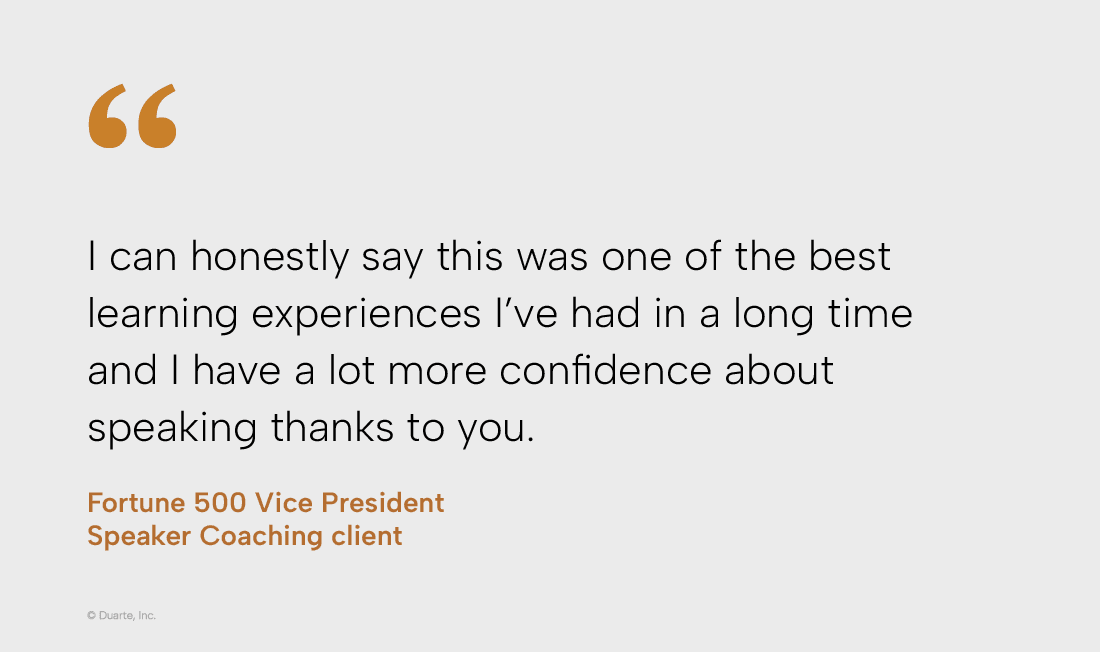
Task: Click the quote line starting "I can honestly say"
Action: (488, 257)
